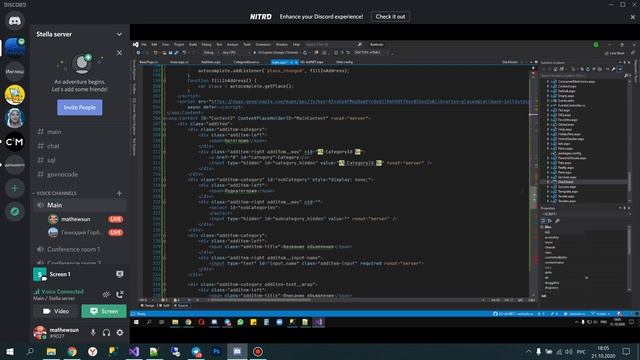Switch to Visual Studio on the taskbar

pos(134,351)
